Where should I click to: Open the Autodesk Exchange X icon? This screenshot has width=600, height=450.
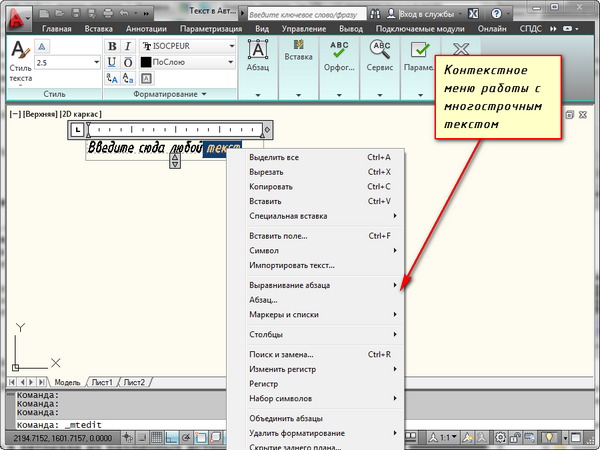[473, 14]
